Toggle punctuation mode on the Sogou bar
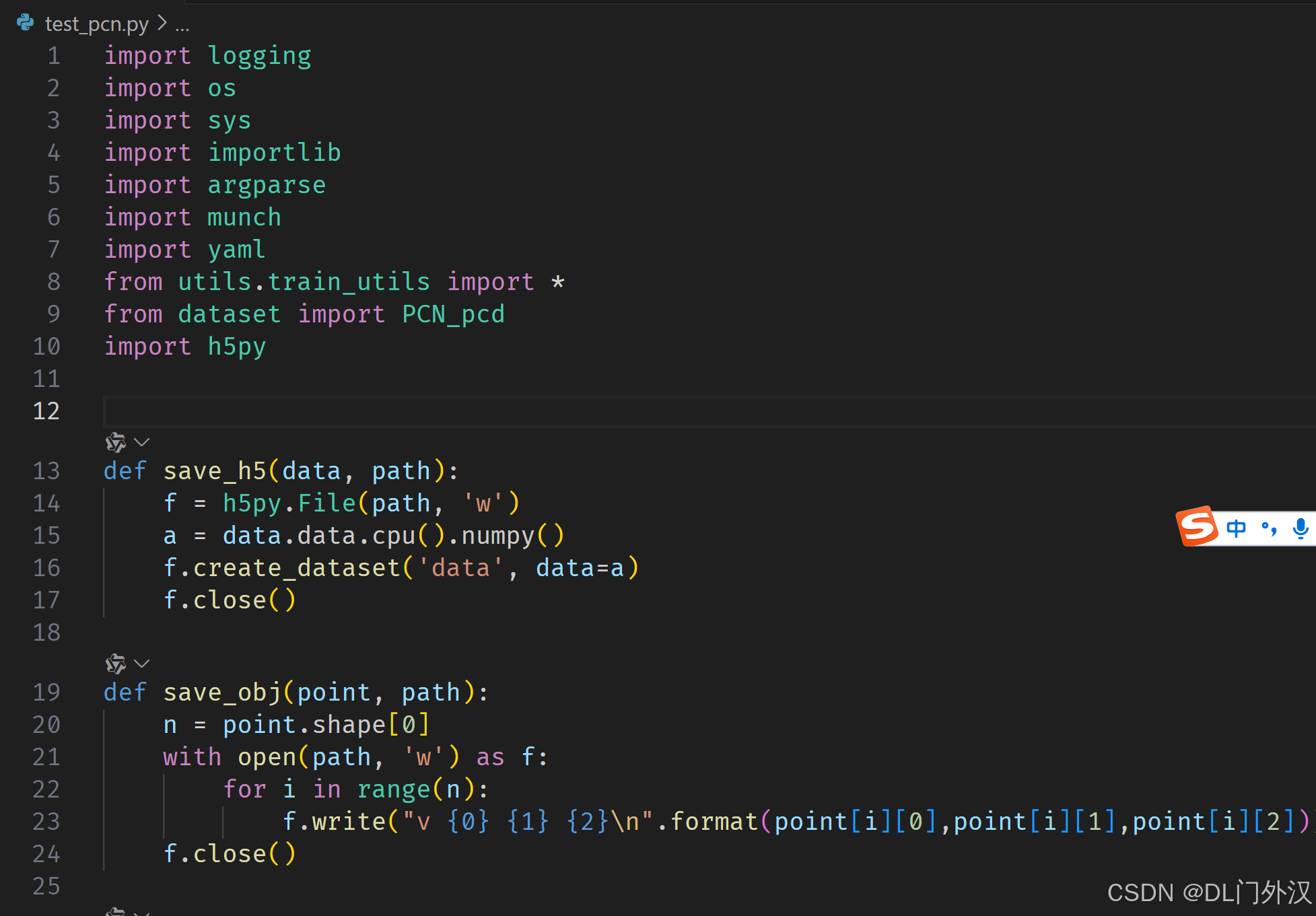The width and height of the screenshot is (1316, 916). tap(1268, 528)
